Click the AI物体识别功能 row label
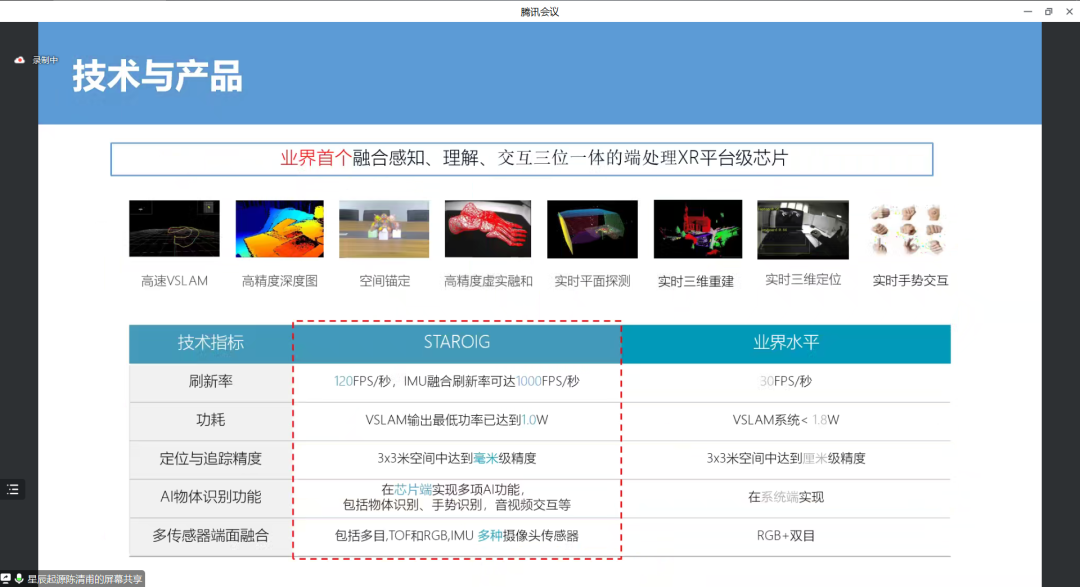 coord(211,497)
